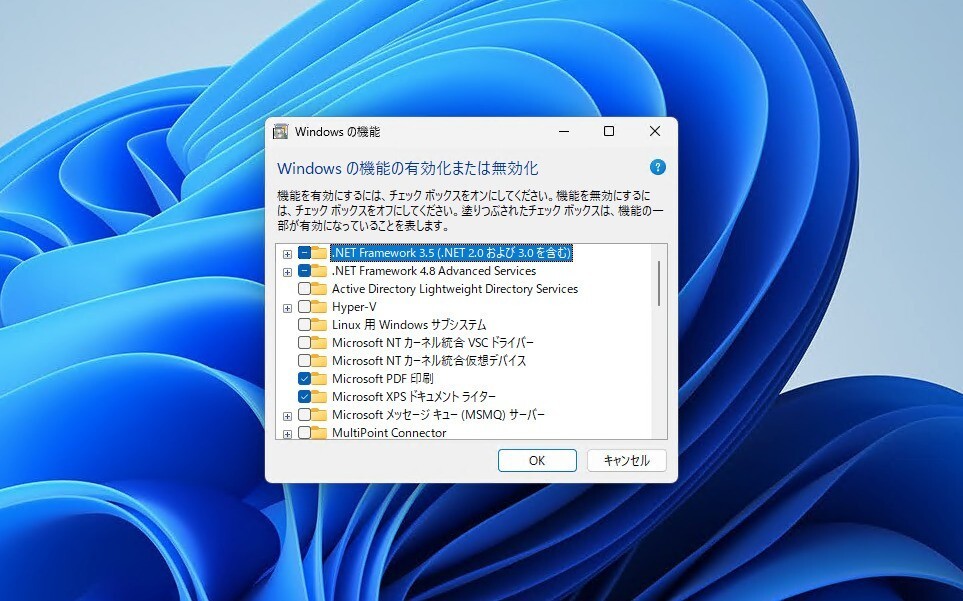Image resolution: width=963 pixels, height=601 pixels.
Task: Toggle the .NET Framework 3.5 checkbox
Action: tap(304, 252)
